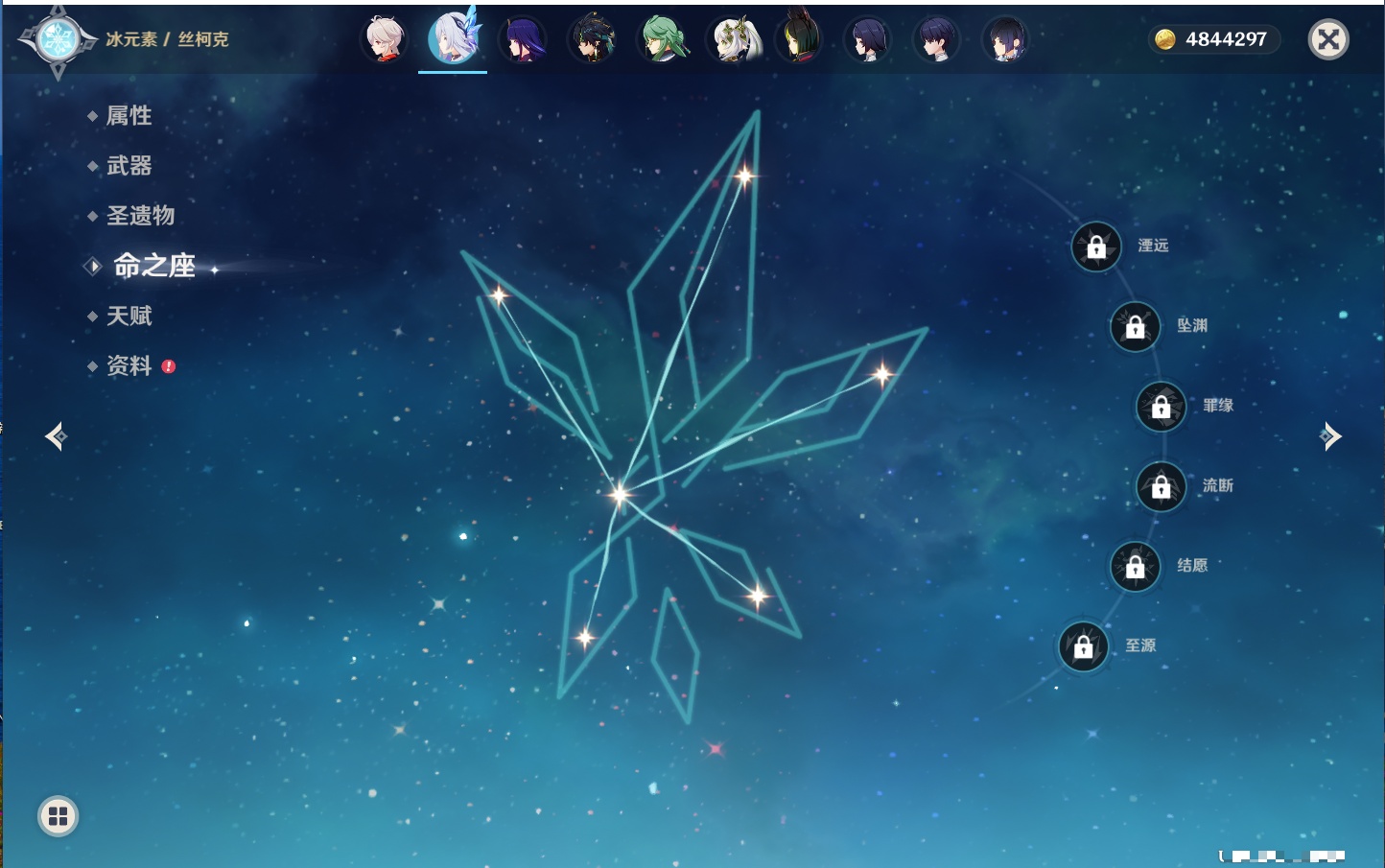Go to the 圣遗物 artifacts menu
This screenshot has height=868, width=1385.
click(140, 216)
